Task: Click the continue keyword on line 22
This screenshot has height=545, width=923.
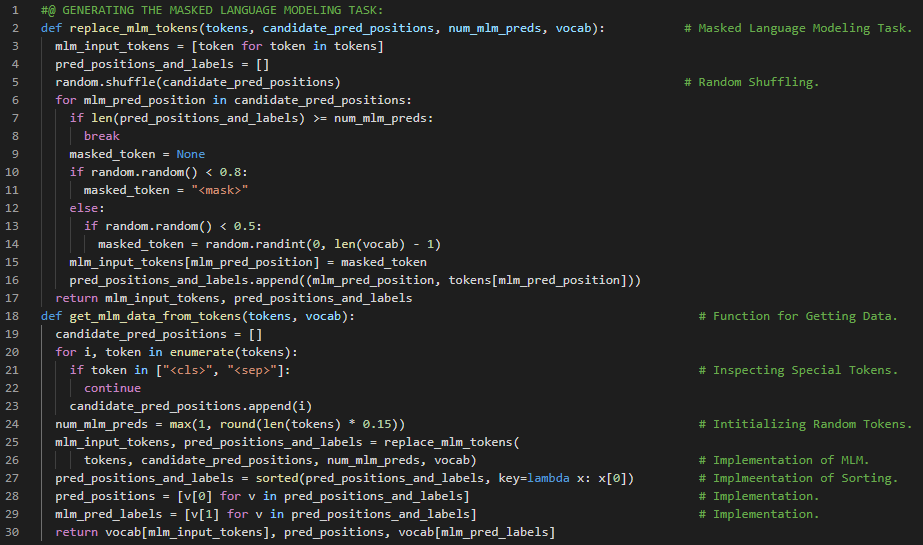Action: tap(112, 388)
